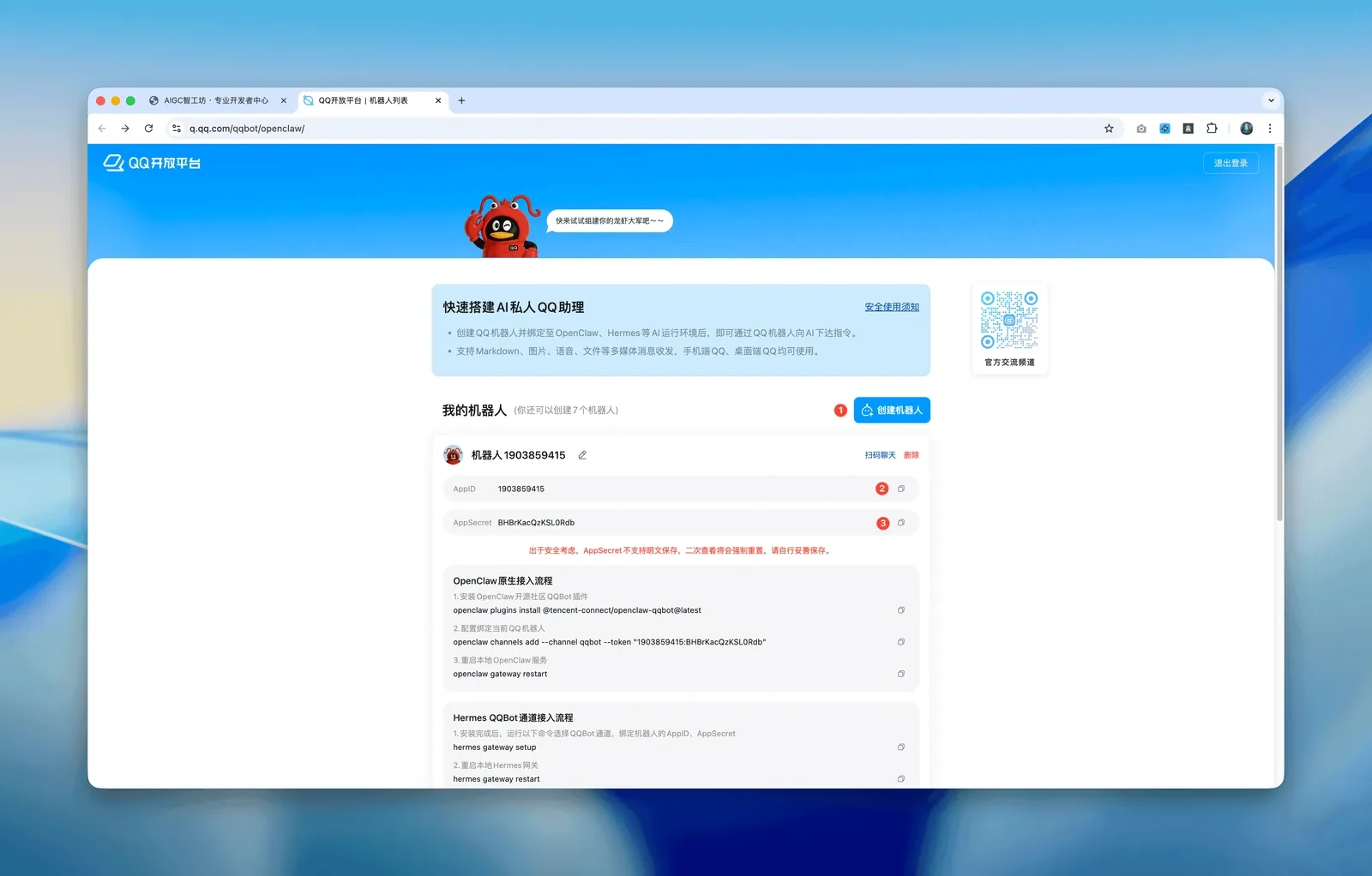This screenshot has width=1372, height=876.
Task: Open the blue extension in the toolbar
Action: tap(1164, 129)
